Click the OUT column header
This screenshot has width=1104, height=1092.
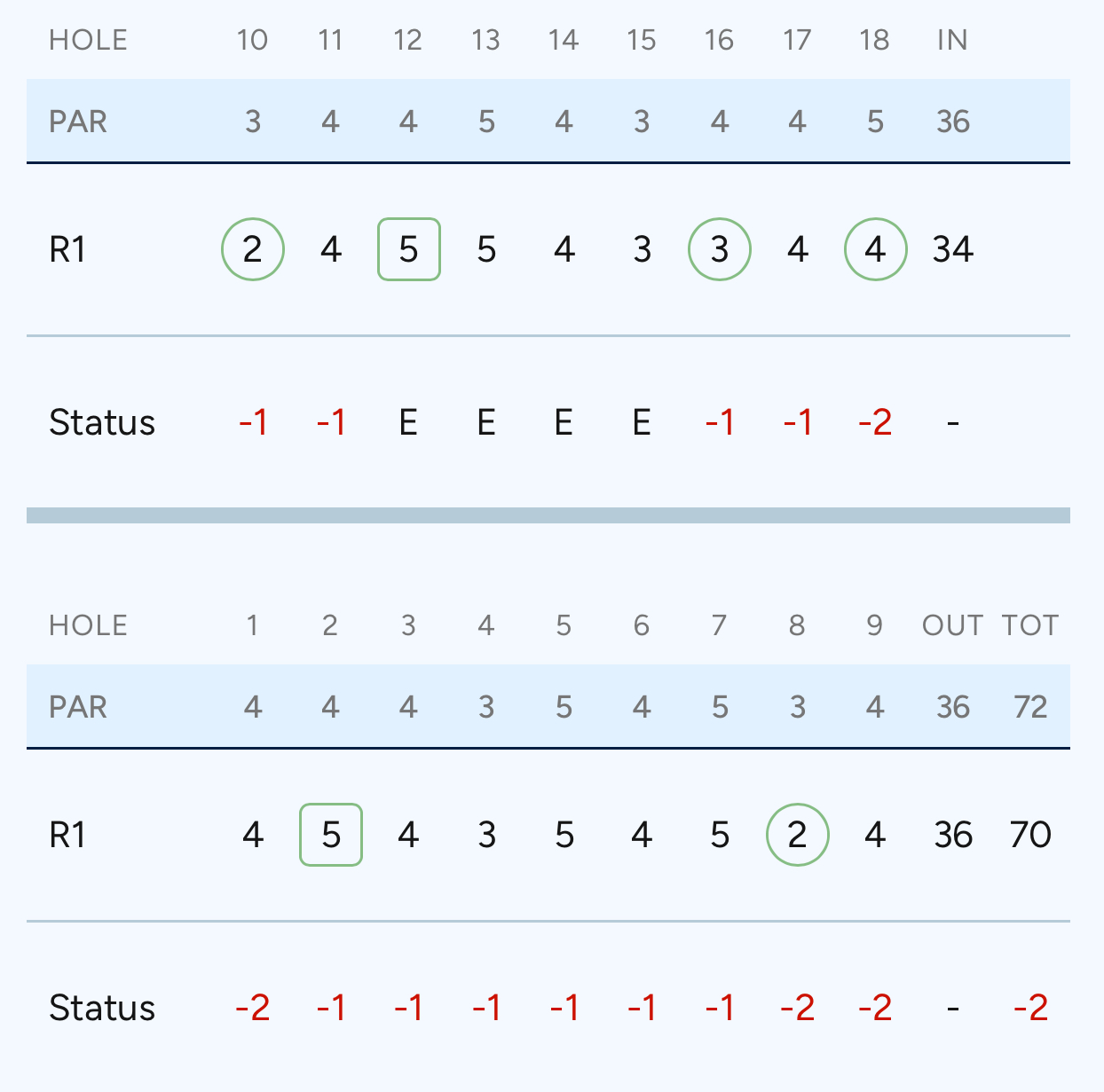coord(952,625)
